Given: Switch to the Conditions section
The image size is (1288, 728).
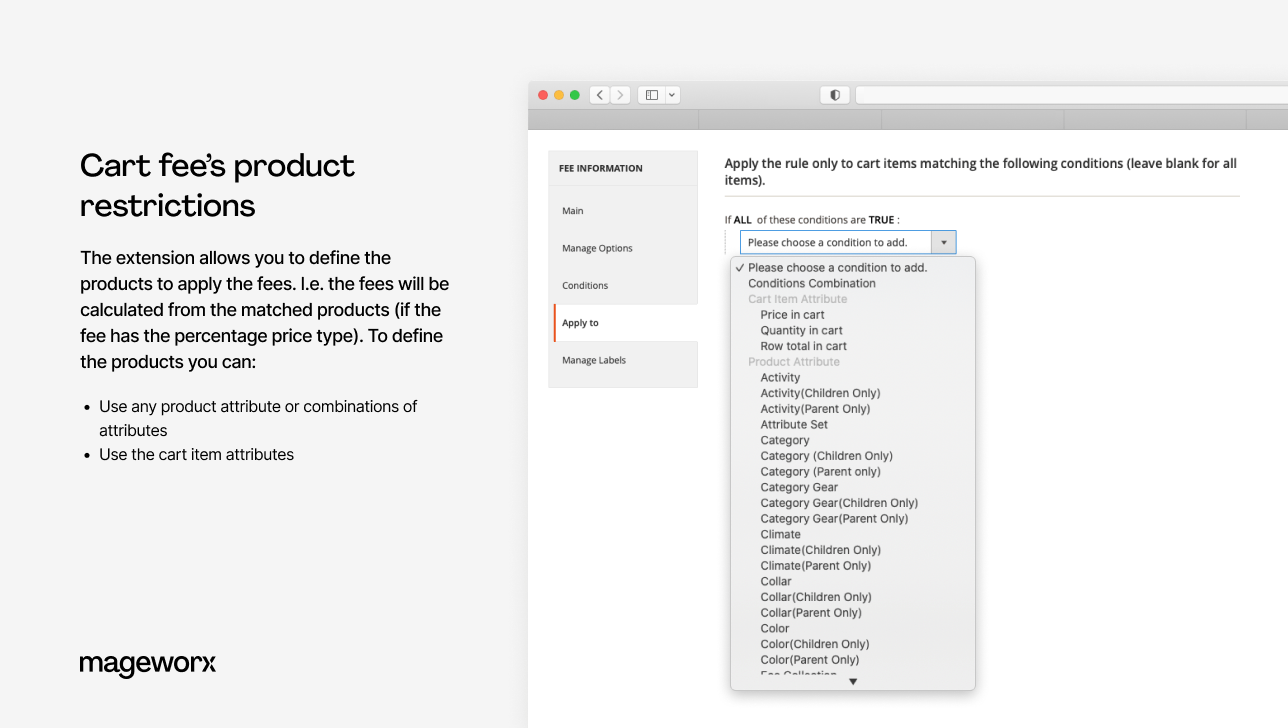Looking at the screenshot, I should click(584, 285).
